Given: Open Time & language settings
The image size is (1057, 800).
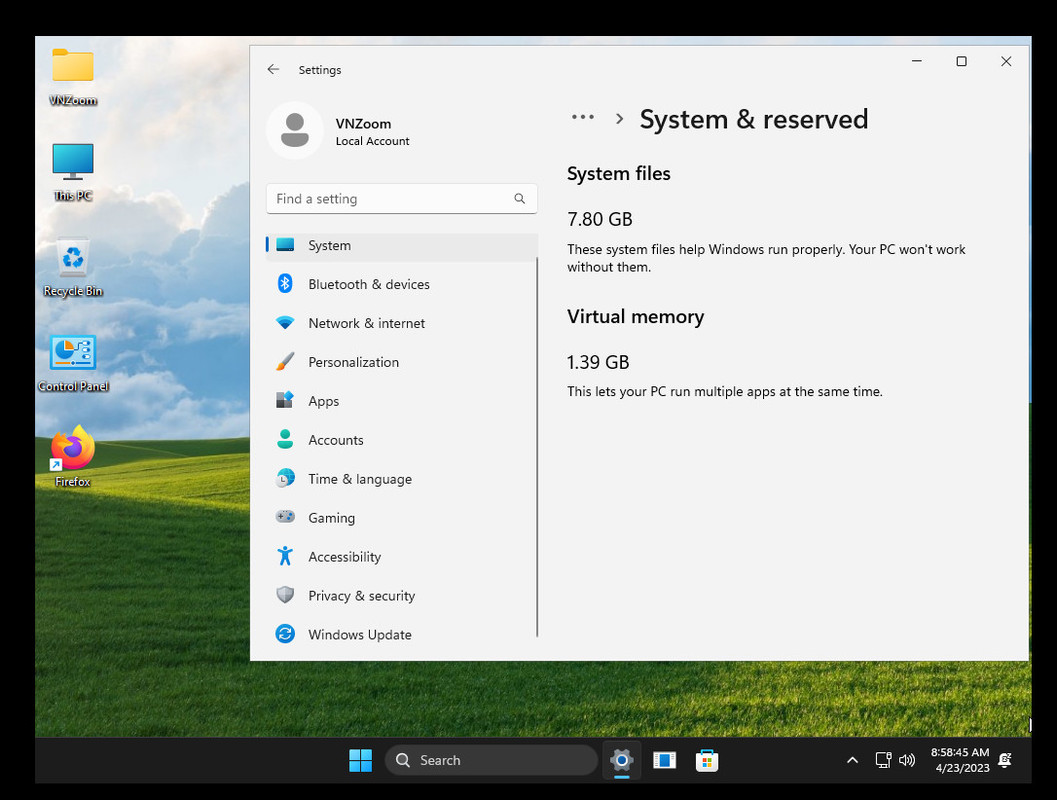Looking at the screenshot, I should (x=402, y=479).
